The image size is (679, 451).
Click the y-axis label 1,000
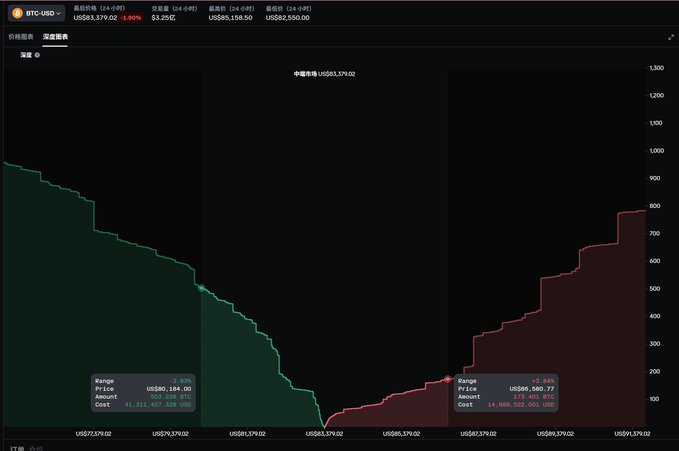(x=656, y=151)
